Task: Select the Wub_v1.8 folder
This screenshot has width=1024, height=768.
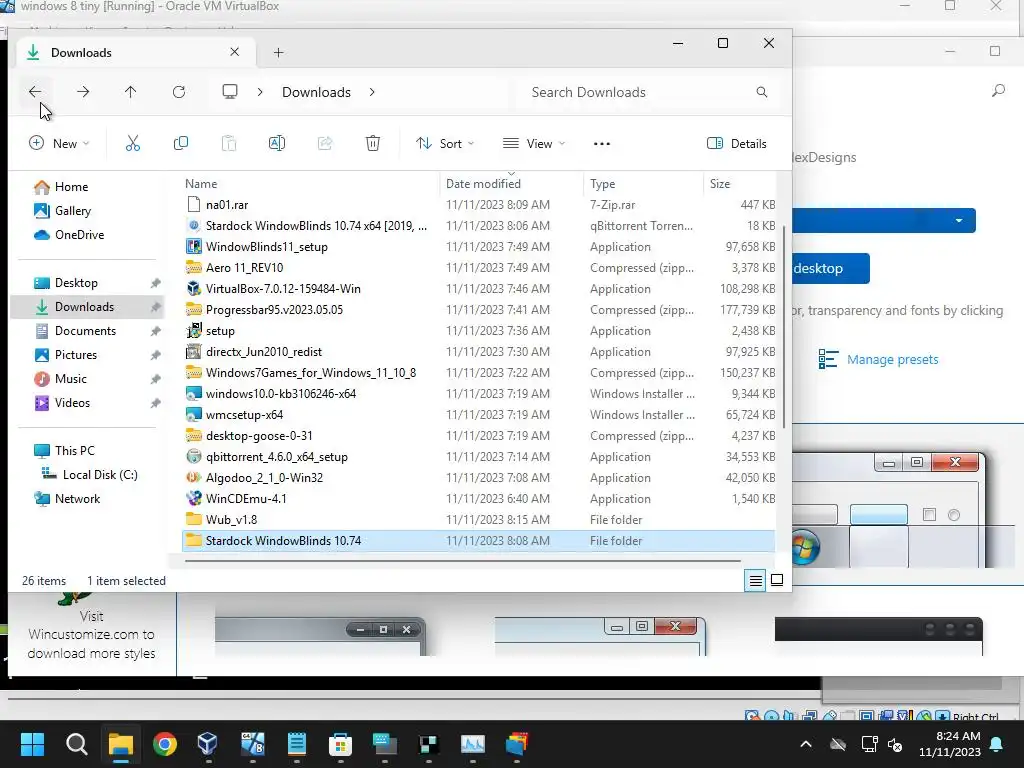Action: click(x=479, y=520)
